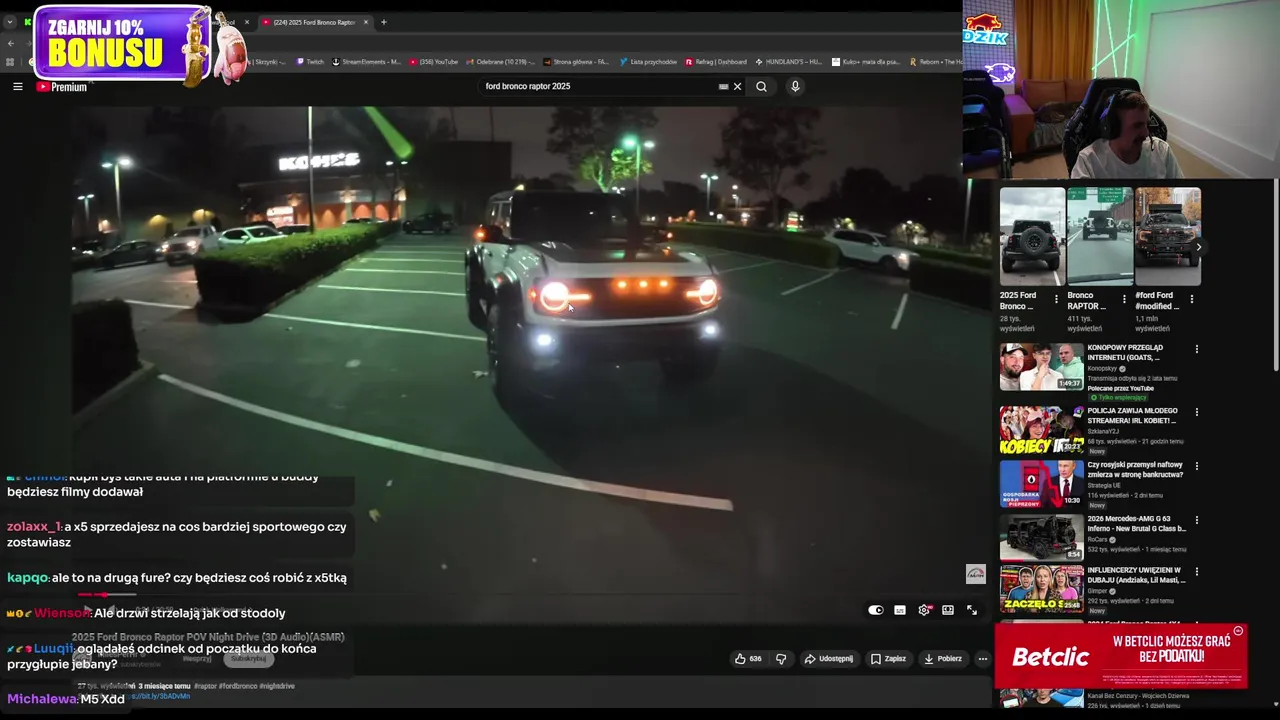The height and width of the screenshot is (720, 1280).
Task: Open the YouTube hamburger guide menu
Action: point(17,87)
